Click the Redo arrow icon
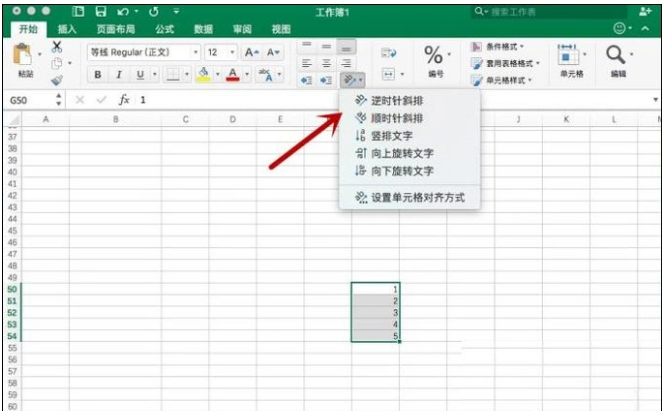This screenshot has height=411, width=663. click(154, 12)
